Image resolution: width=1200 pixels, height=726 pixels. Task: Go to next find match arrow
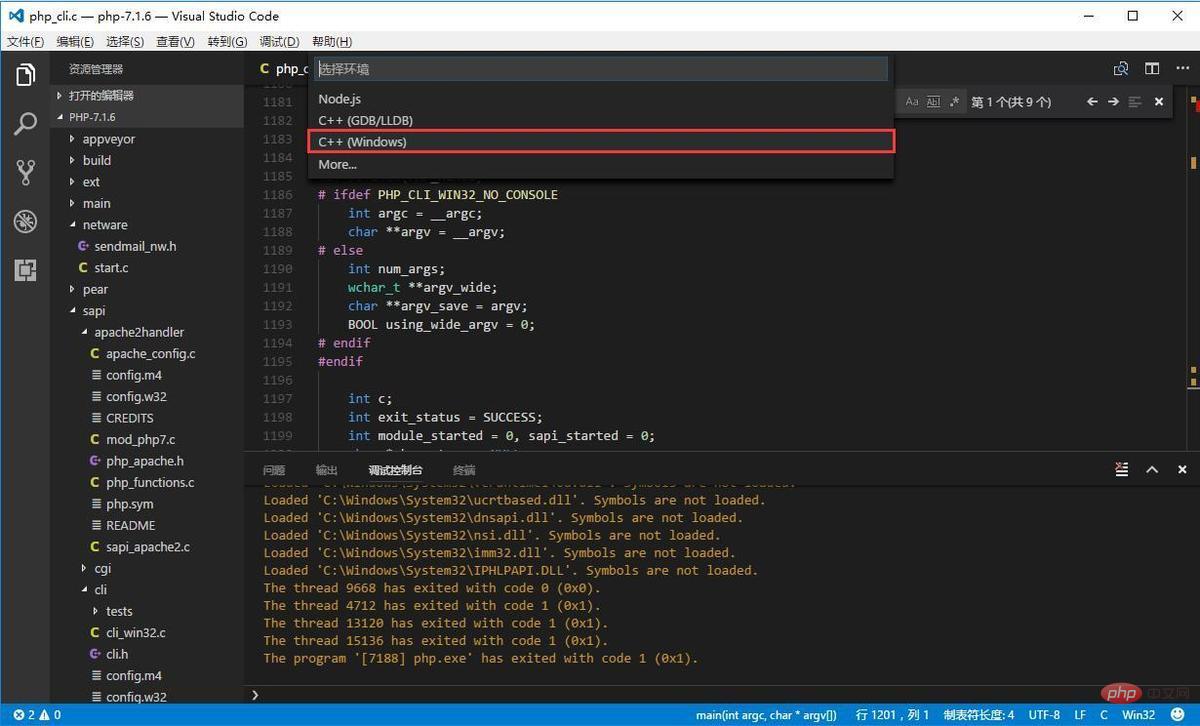pyautogui.click(x=1113, y=101)
